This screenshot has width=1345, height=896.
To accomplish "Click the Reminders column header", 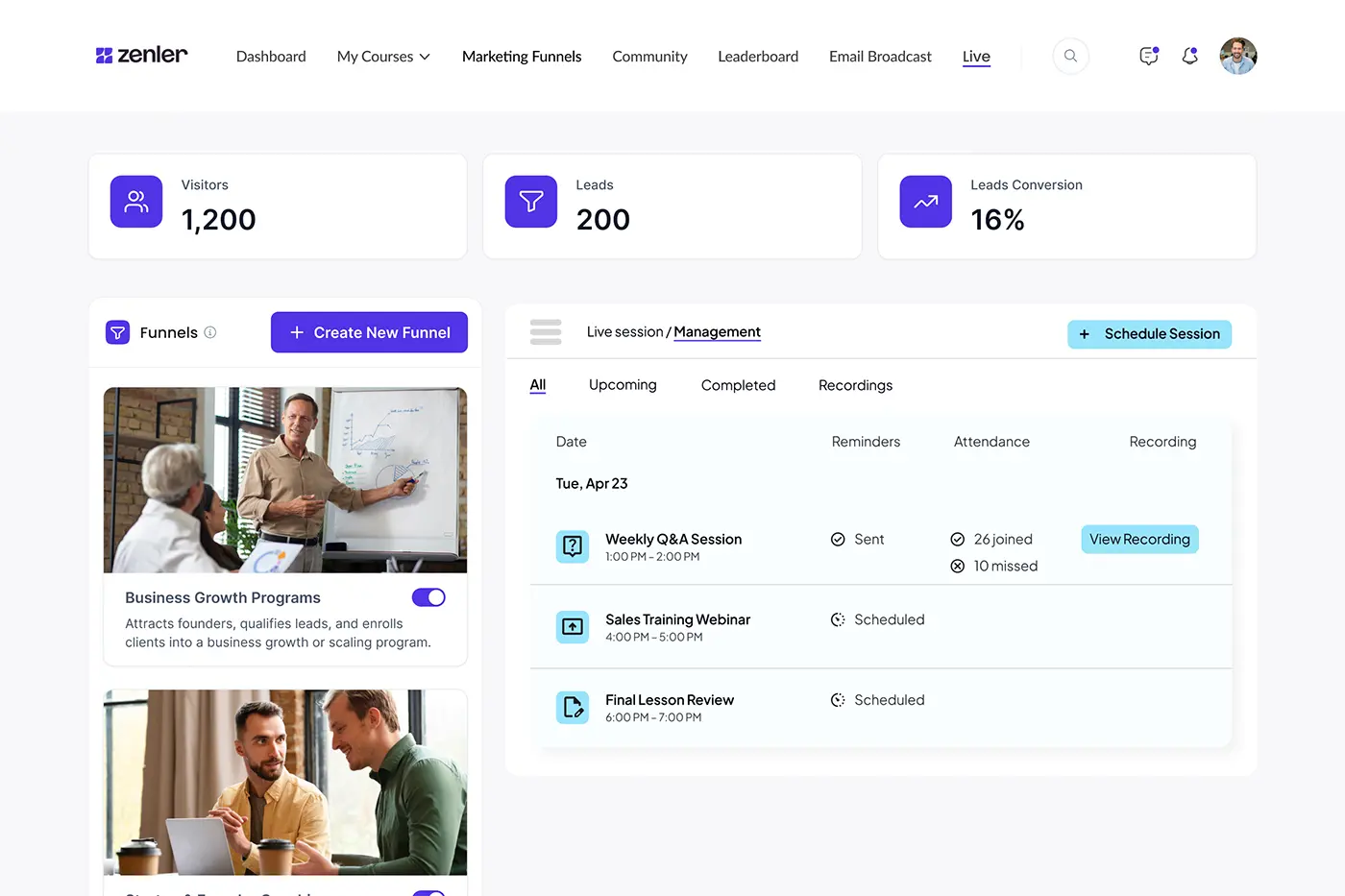I will [866, 442].
